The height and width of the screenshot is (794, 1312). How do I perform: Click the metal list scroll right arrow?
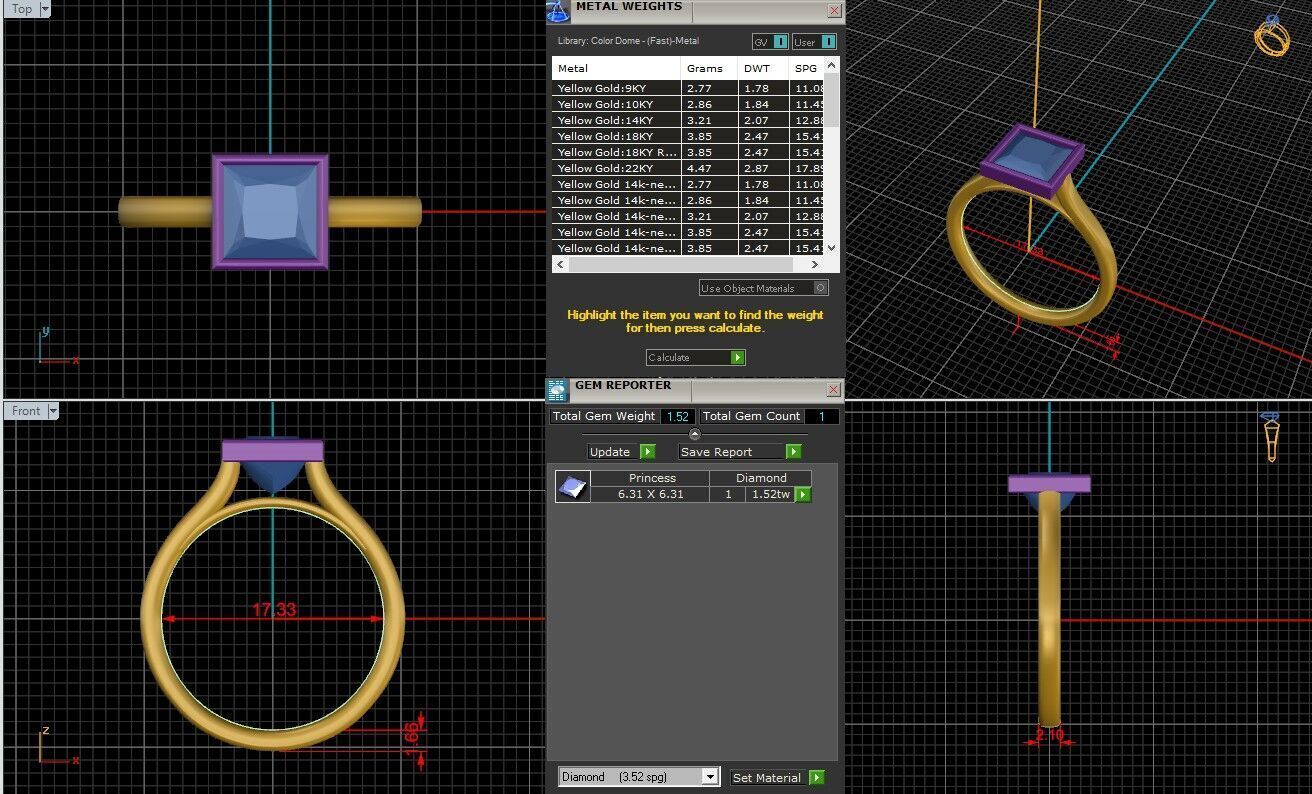coord(815,265)
